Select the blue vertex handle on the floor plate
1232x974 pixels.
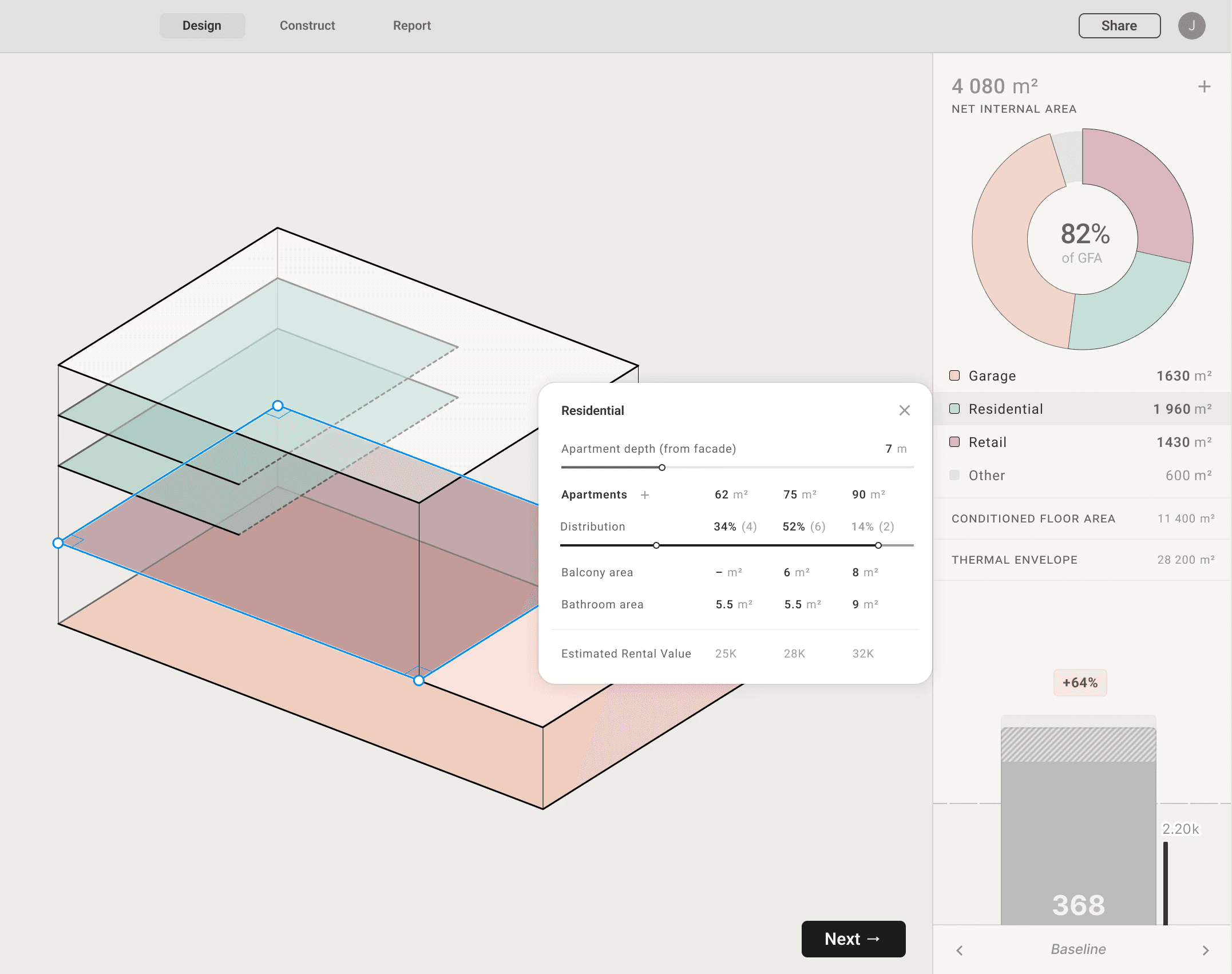(x=279, y=406)
